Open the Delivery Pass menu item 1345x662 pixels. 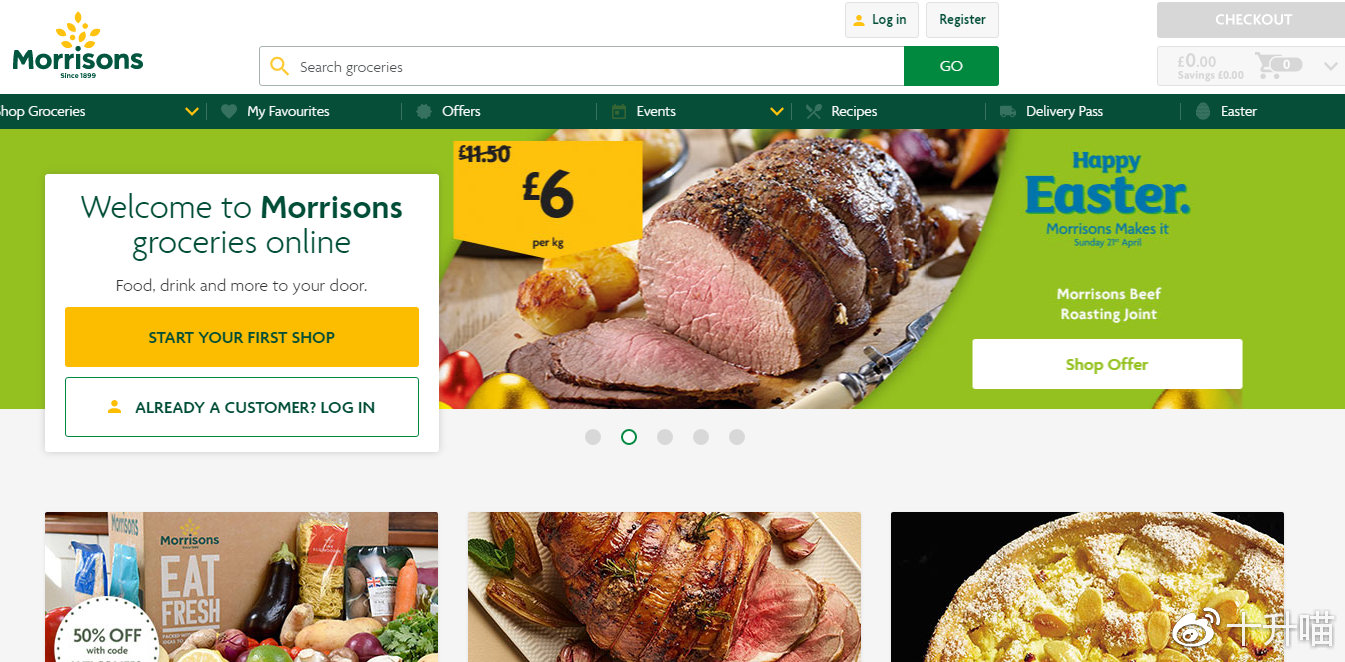tap(1064, 111)
